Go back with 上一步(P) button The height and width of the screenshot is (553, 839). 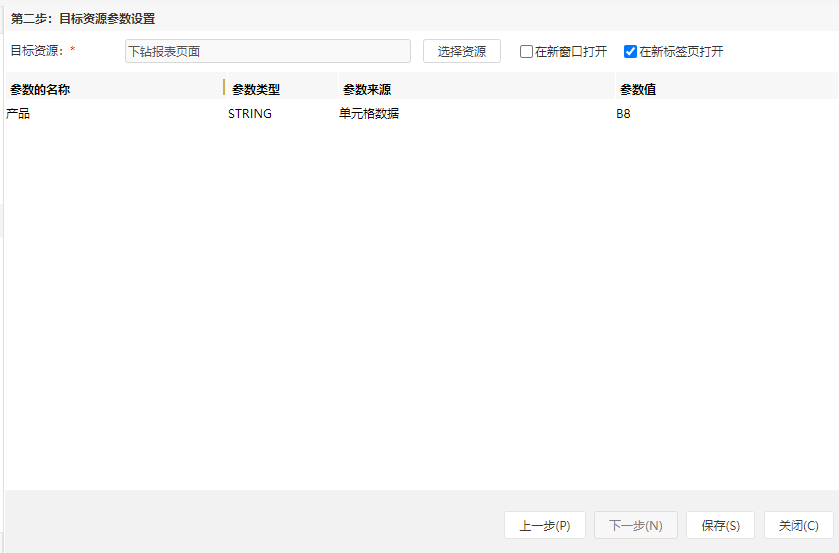(545, 525)
